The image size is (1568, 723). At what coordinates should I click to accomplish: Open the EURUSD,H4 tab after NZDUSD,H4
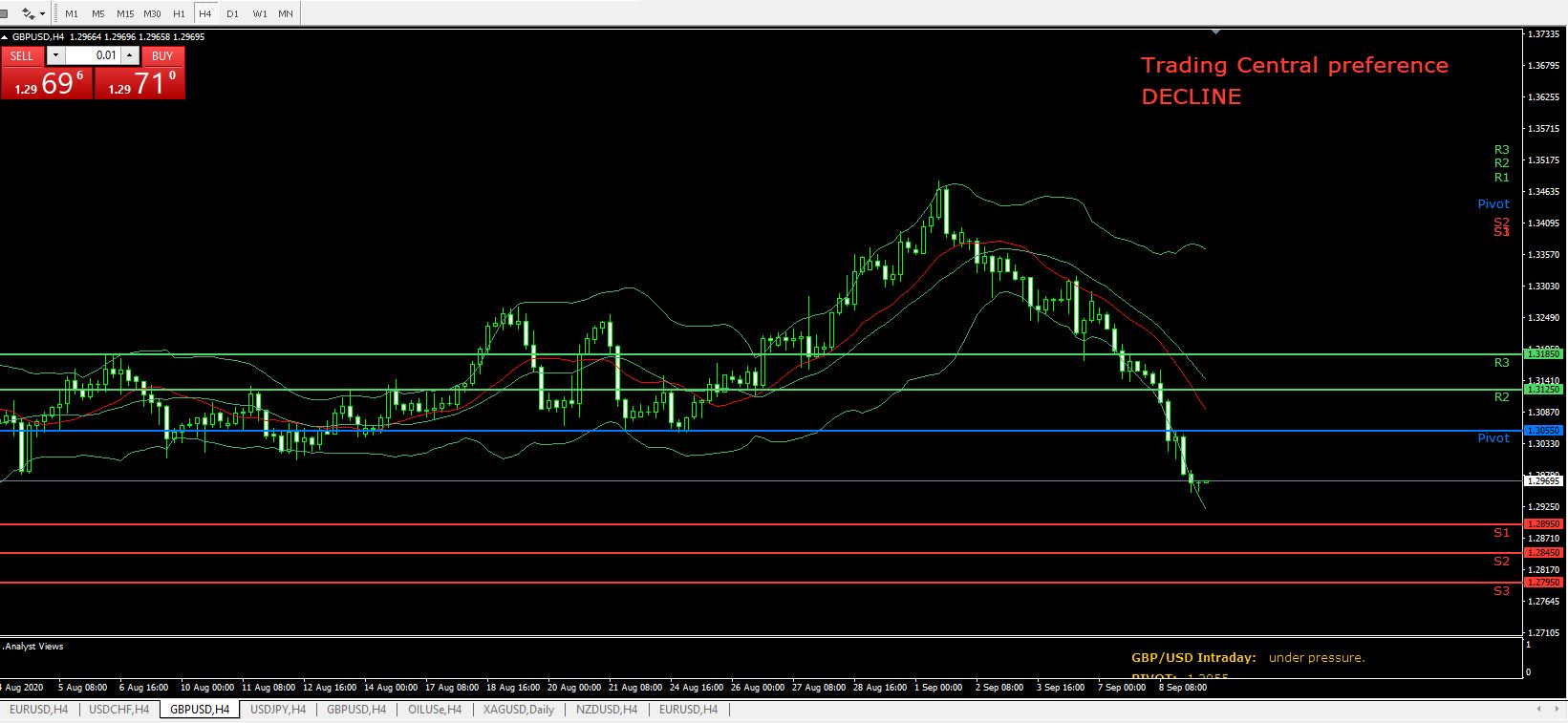(688, 710)
